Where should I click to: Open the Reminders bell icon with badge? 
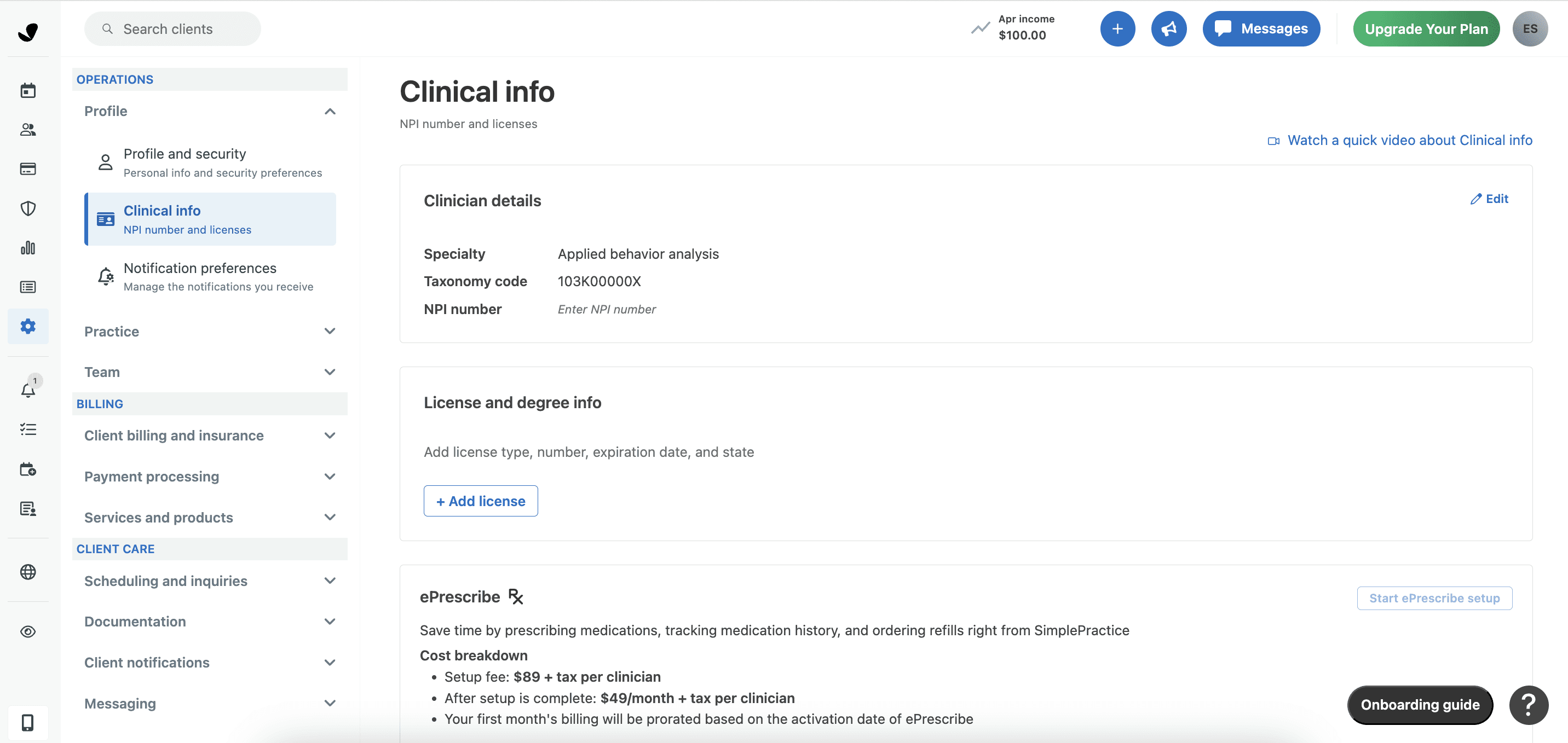click(28, 389)
